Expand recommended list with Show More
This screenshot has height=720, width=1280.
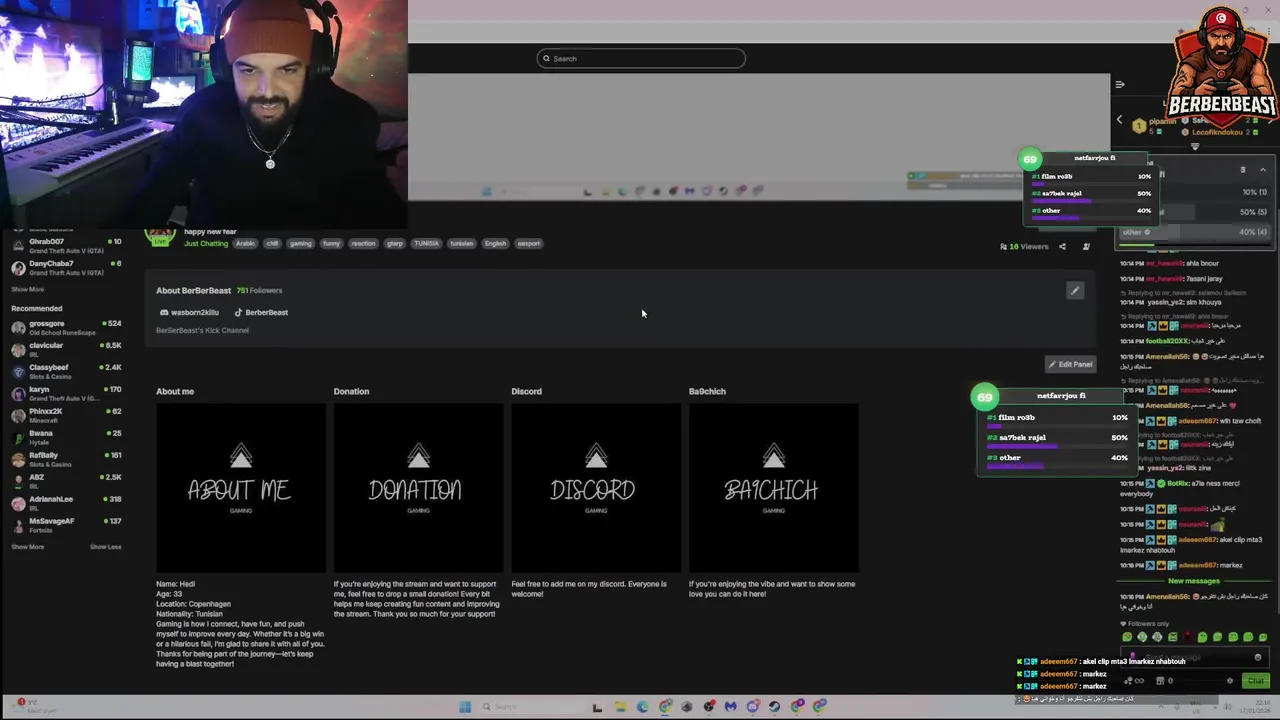28,547
